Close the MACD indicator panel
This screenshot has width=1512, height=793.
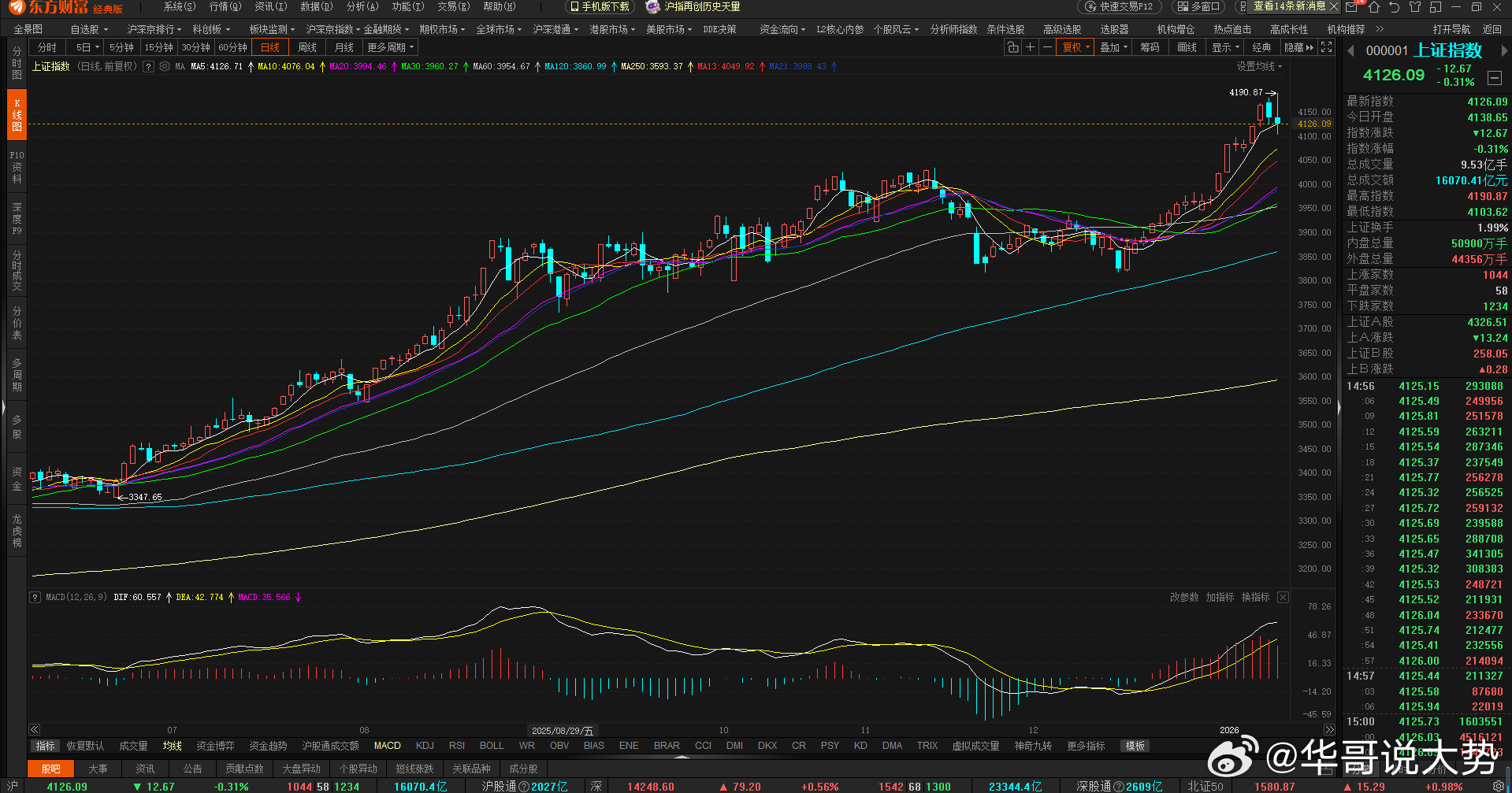coord(1283,598)
